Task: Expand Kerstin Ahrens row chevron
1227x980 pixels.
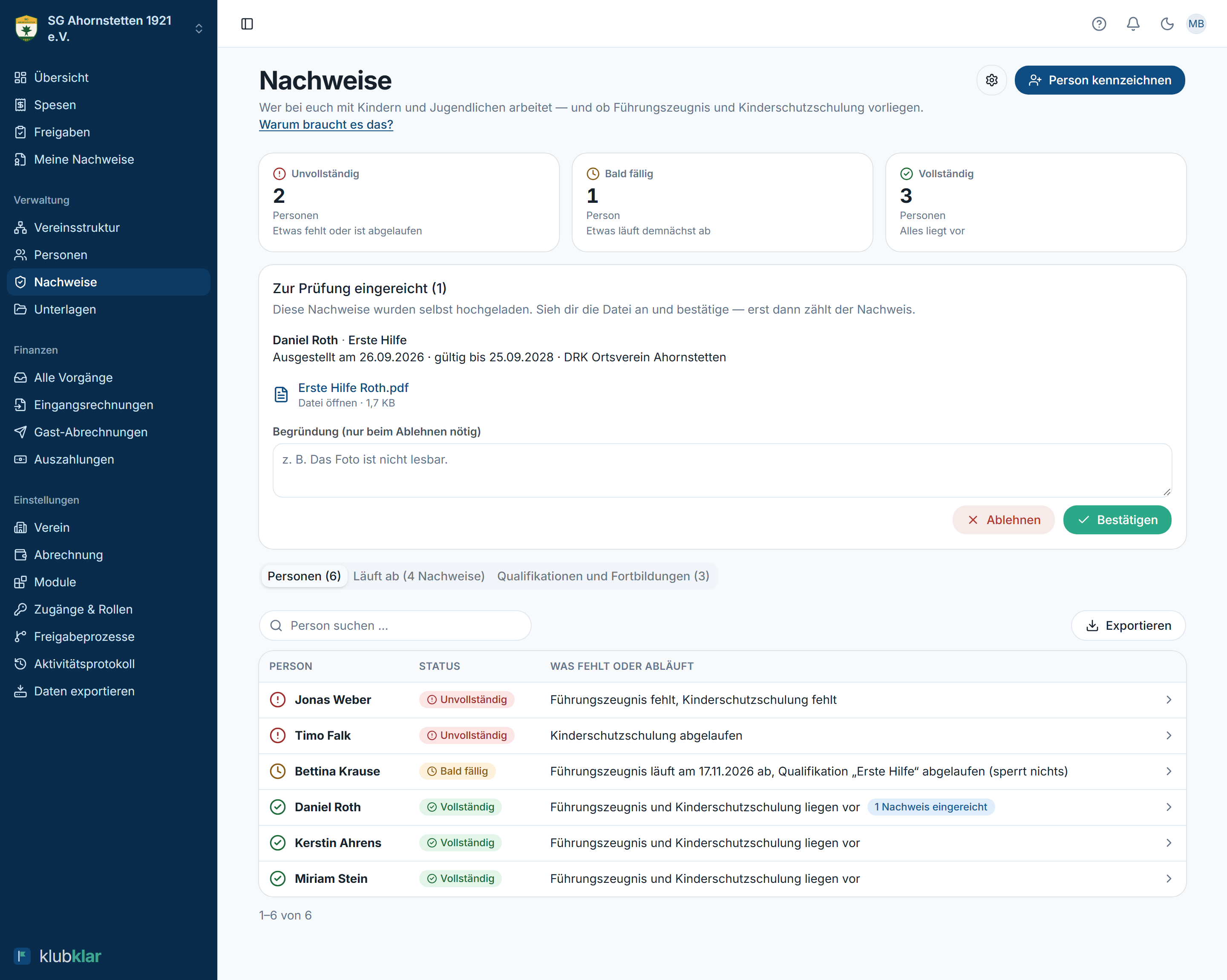Action: [1168, 843]
